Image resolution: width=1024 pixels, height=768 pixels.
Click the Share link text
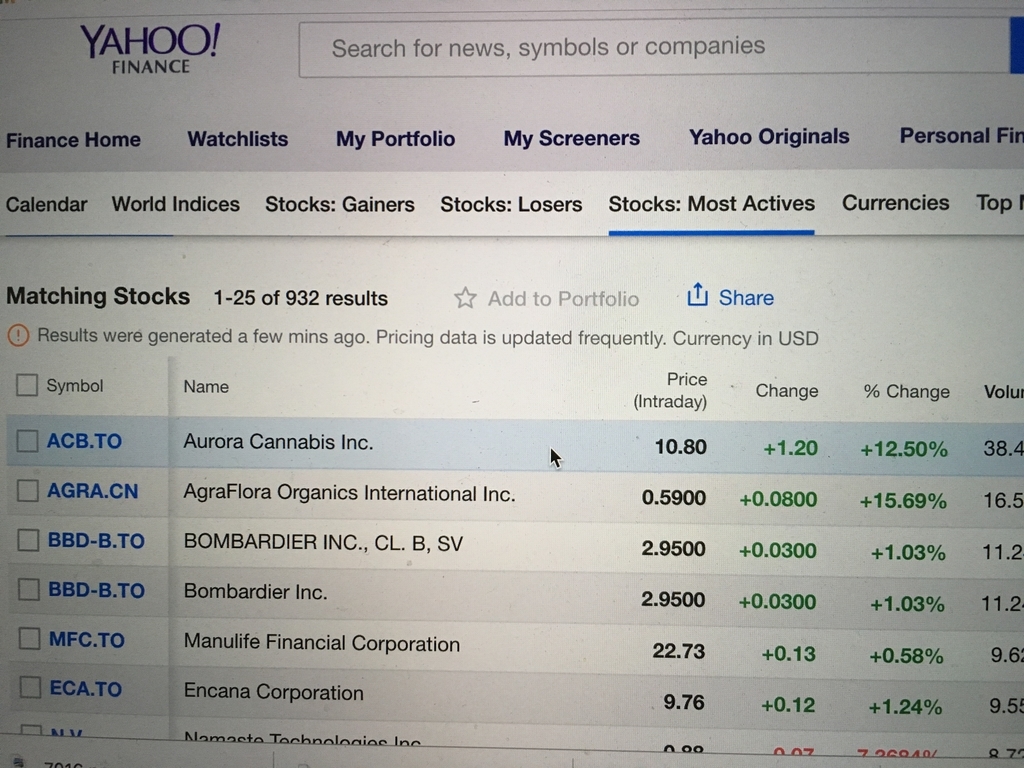click(x=746, y=298)
